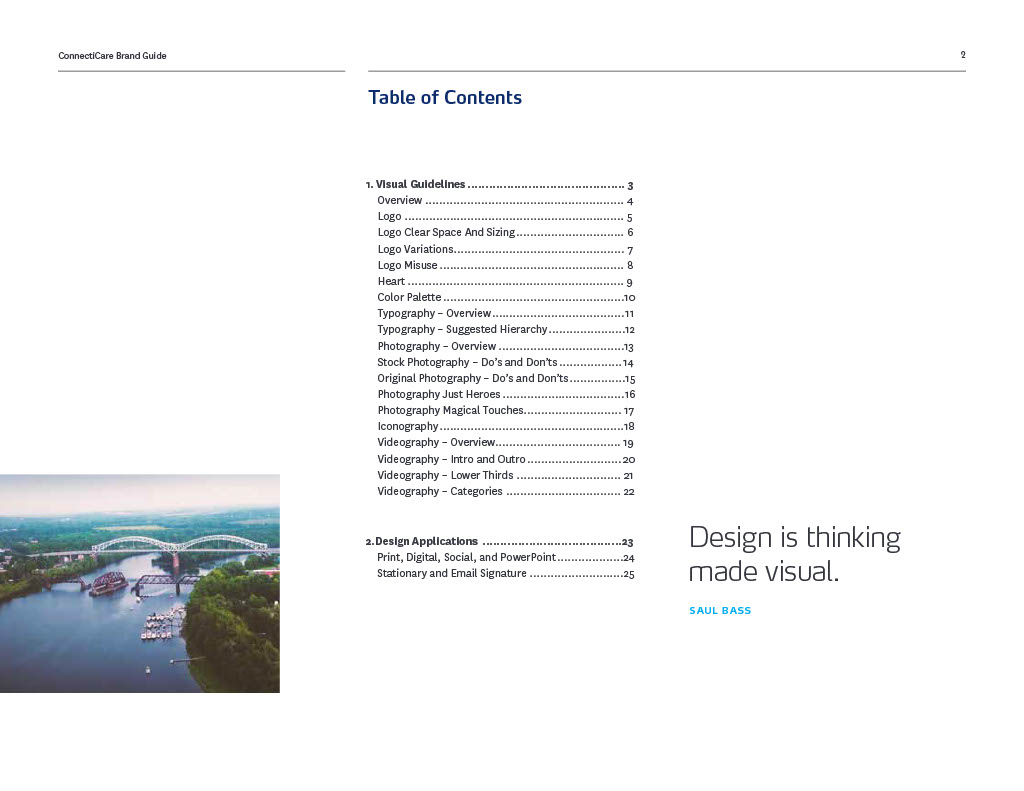Click the Photography Magical Touches entry
Viewport: 1024px width, 791px height.
pos(450,411)
